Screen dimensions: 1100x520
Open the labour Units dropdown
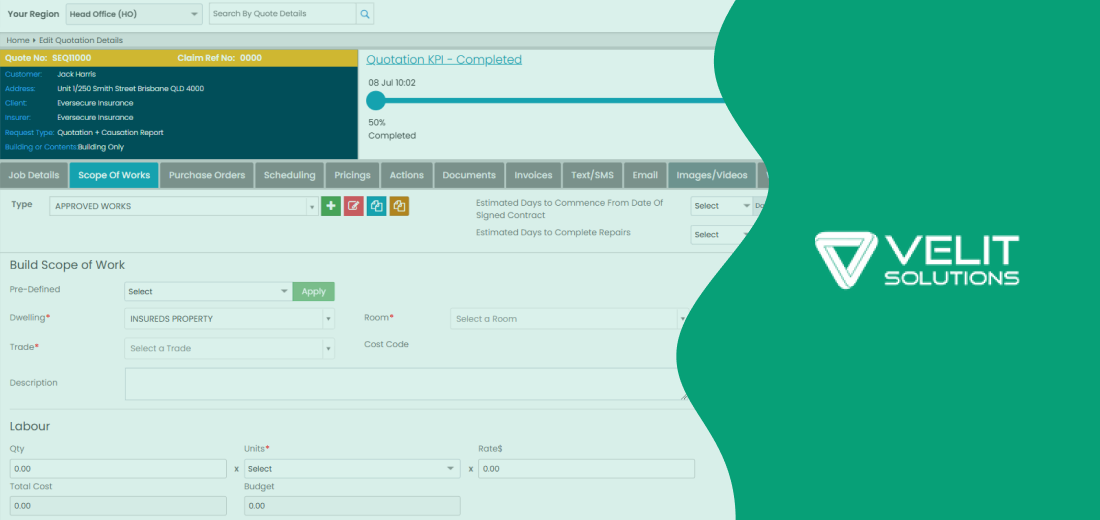tap(352, 469)
